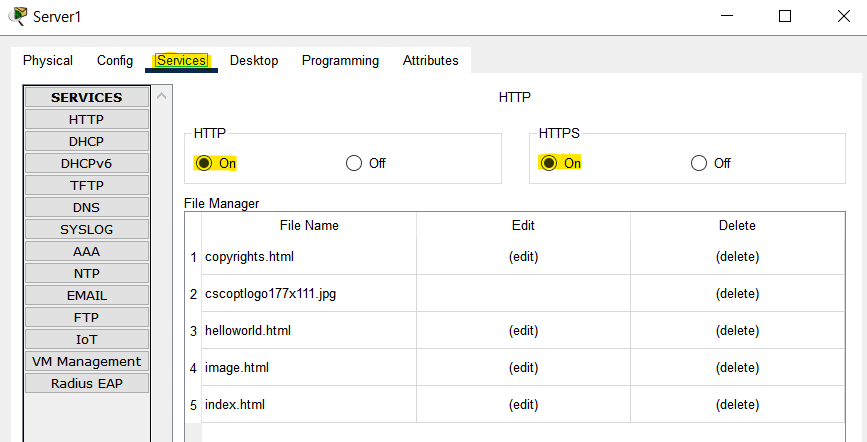Select row number 5 header

(194, 405)
